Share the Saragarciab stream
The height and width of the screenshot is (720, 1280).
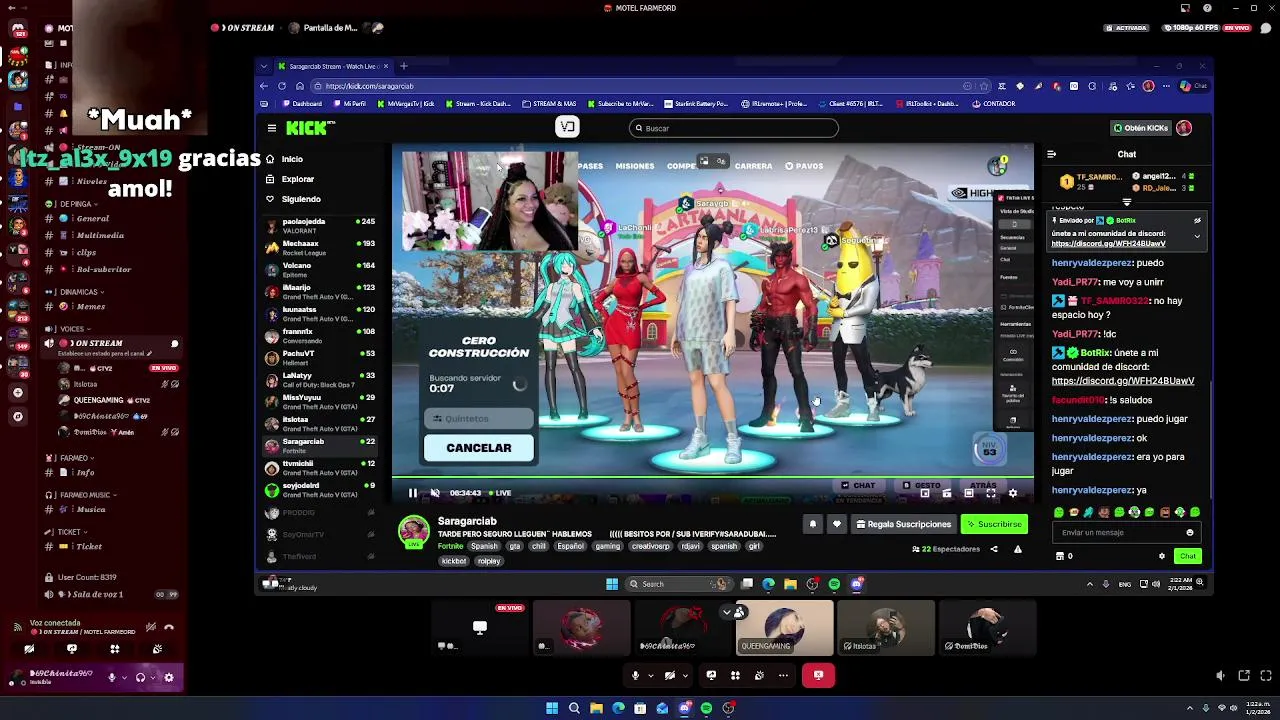[993, 549]
